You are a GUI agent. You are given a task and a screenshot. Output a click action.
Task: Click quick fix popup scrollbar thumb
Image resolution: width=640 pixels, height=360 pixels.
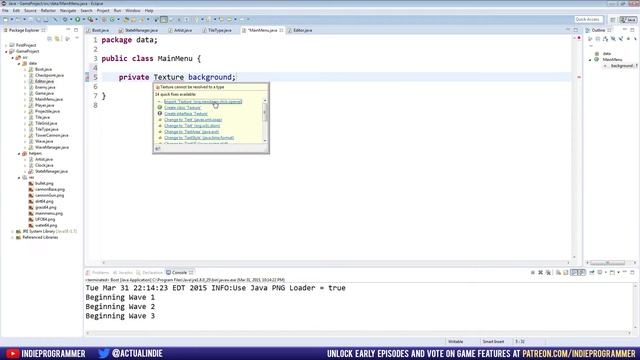coord(265,111)
